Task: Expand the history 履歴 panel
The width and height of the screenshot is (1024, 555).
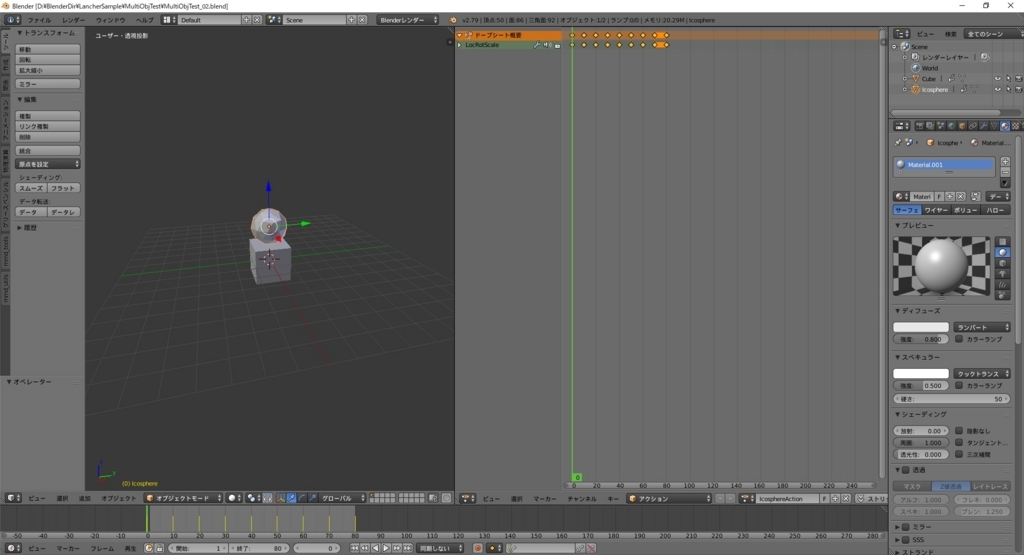Action: point(20,228)
